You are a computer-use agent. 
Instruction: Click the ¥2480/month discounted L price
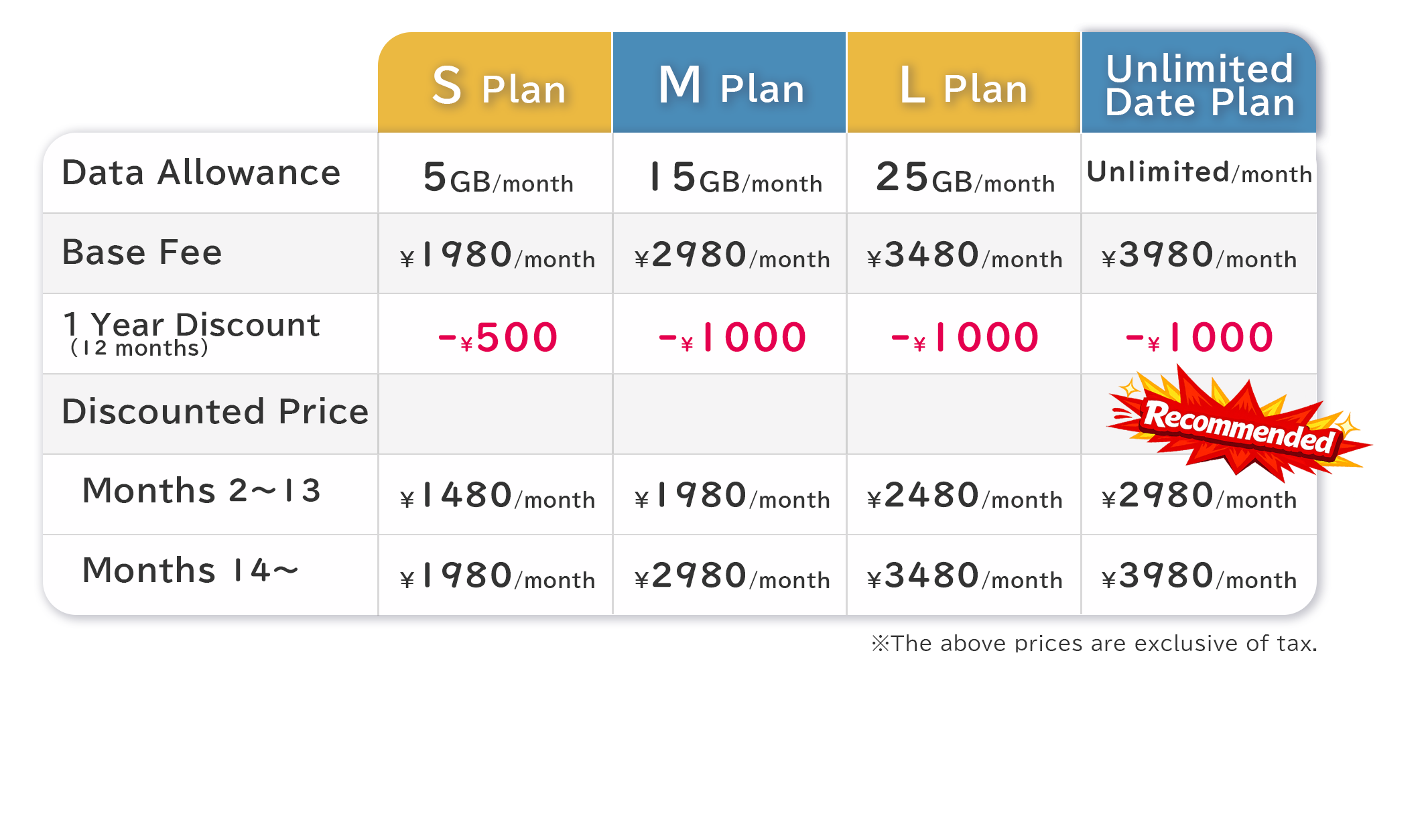tap(965, 496)
